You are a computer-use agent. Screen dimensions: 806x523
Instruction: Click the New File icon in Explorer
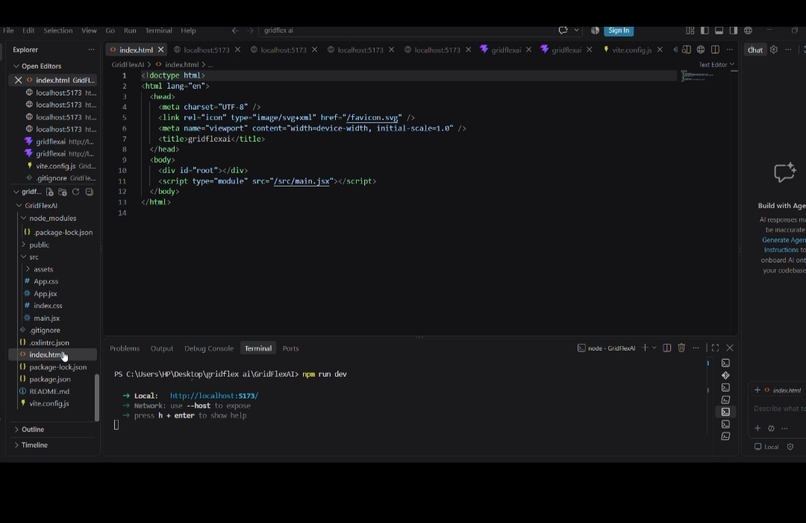click(49, 192)
